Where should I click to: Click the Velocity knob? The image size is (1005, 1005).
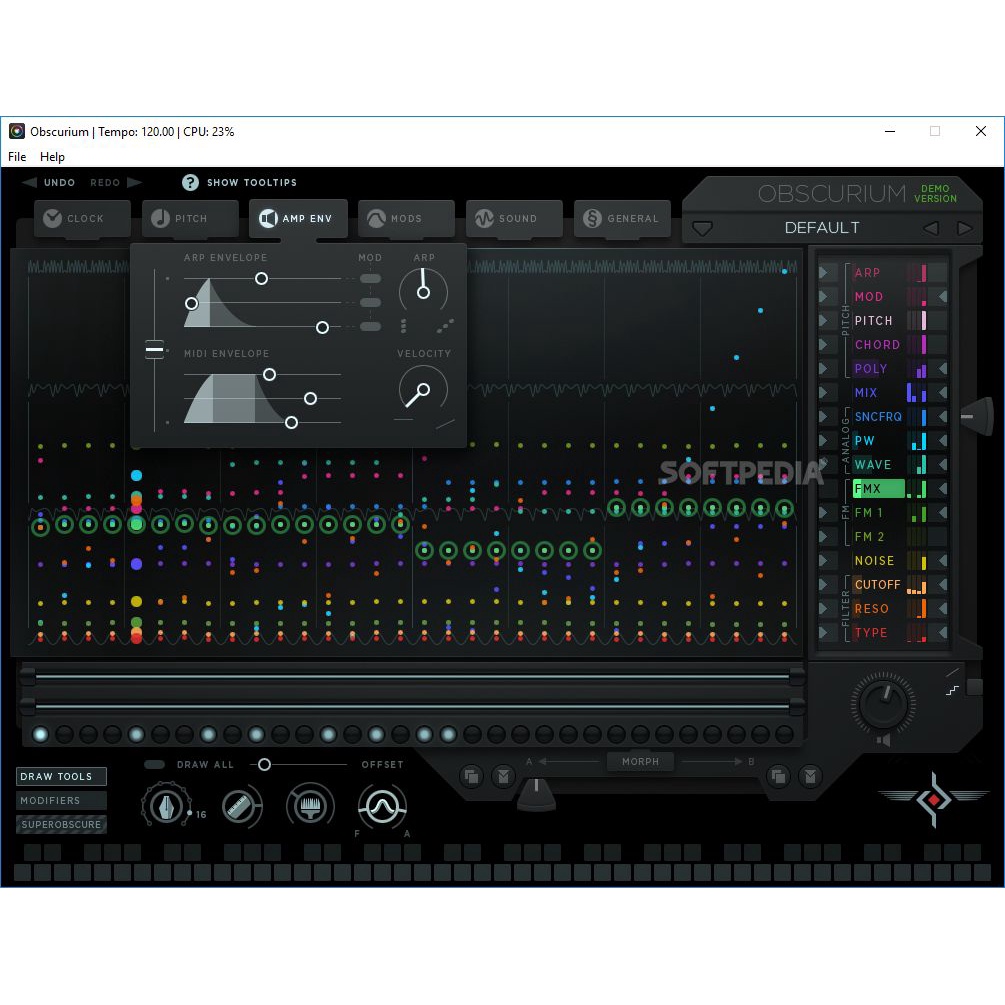coord(423,389)
